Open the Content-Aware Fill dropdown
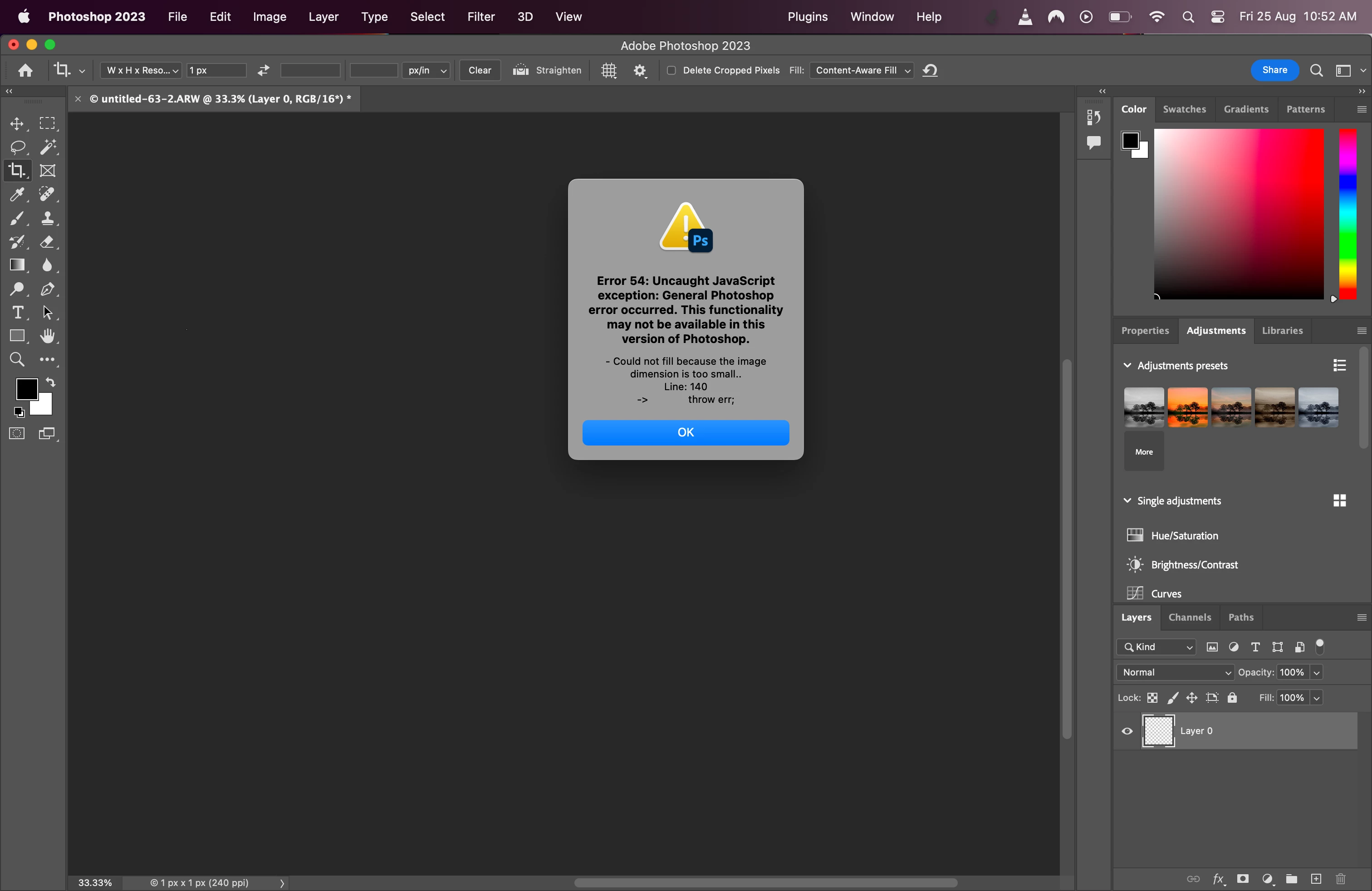Screen dimensions: 1372x891 click(861, 70)
